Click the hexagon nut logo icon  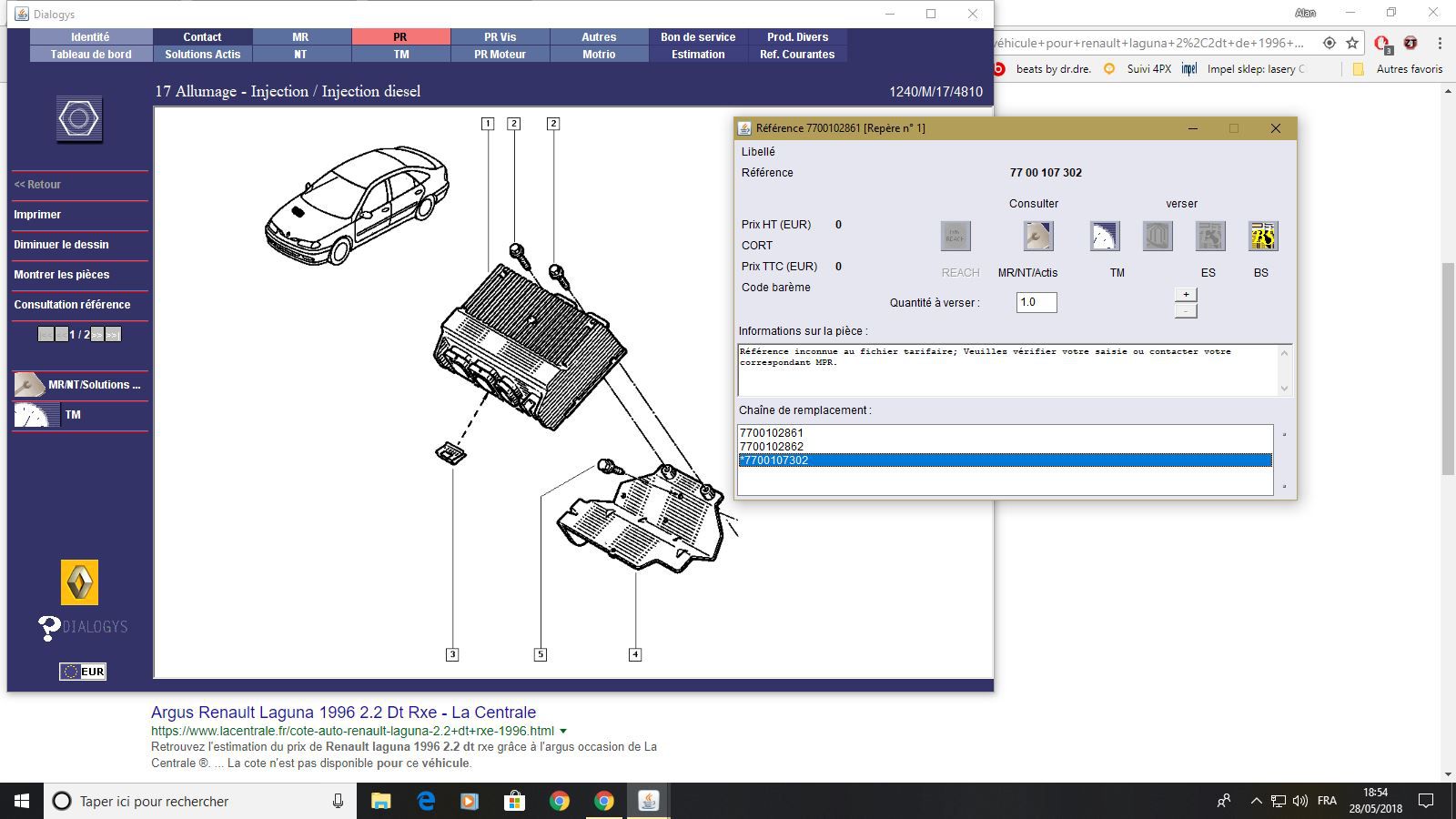(79, 119)
